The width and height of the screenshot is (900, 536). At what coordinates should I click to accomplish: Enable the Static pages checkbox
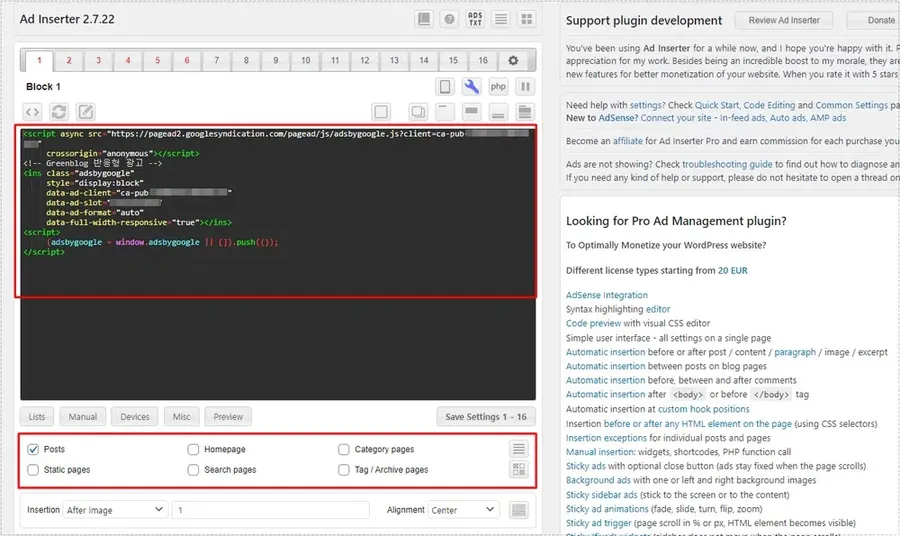pyautogui.click(x=33, y=470)
